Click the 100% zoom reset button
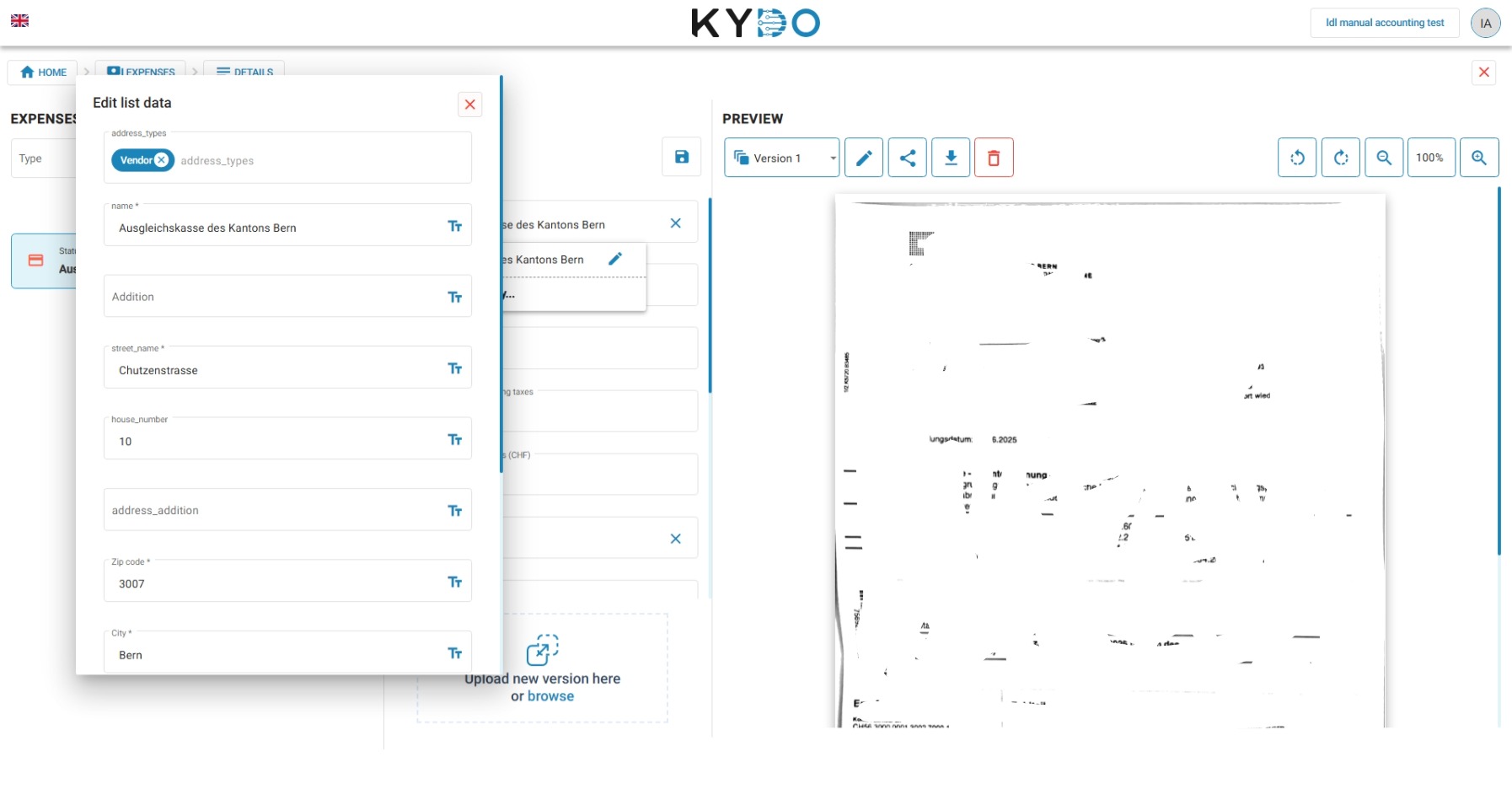 [1431, 158]
